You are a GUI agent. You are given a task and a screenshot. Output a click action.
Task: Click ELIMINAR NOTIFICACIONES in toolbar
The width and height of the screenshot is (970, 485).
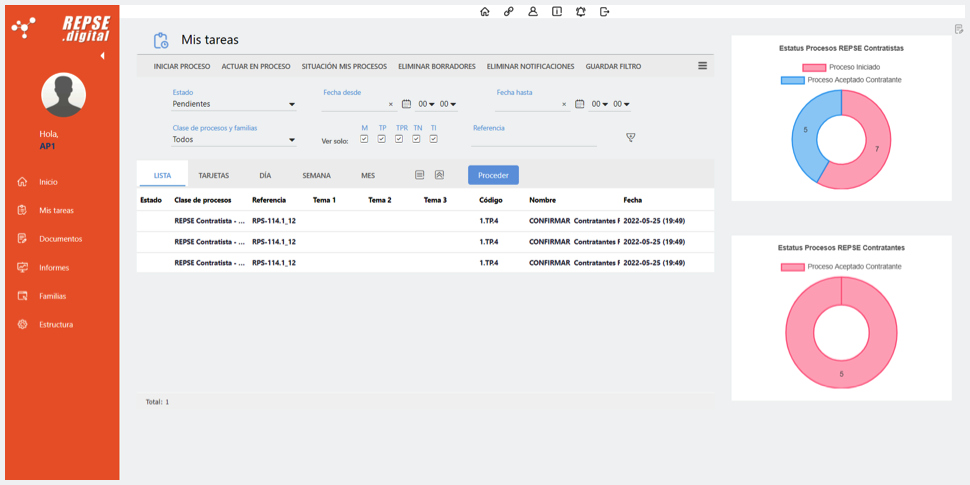pos(530,66)
